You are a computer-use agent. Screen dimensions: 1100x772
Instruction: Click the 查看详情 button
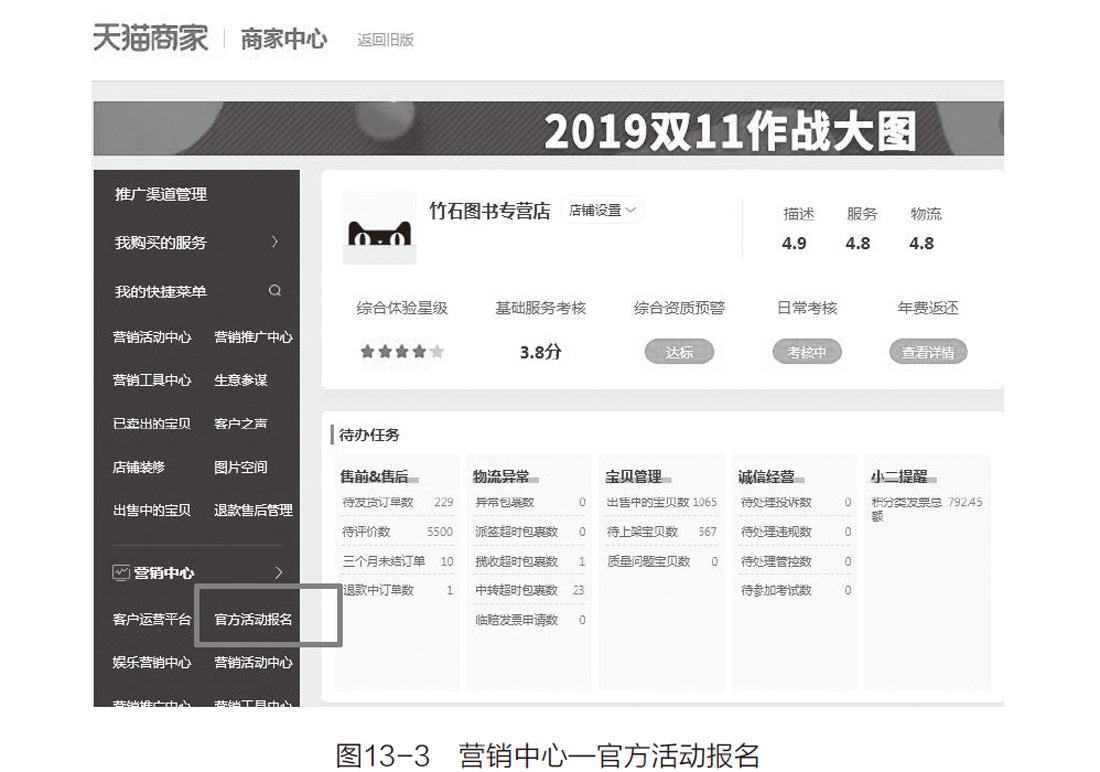pos(928,352)
